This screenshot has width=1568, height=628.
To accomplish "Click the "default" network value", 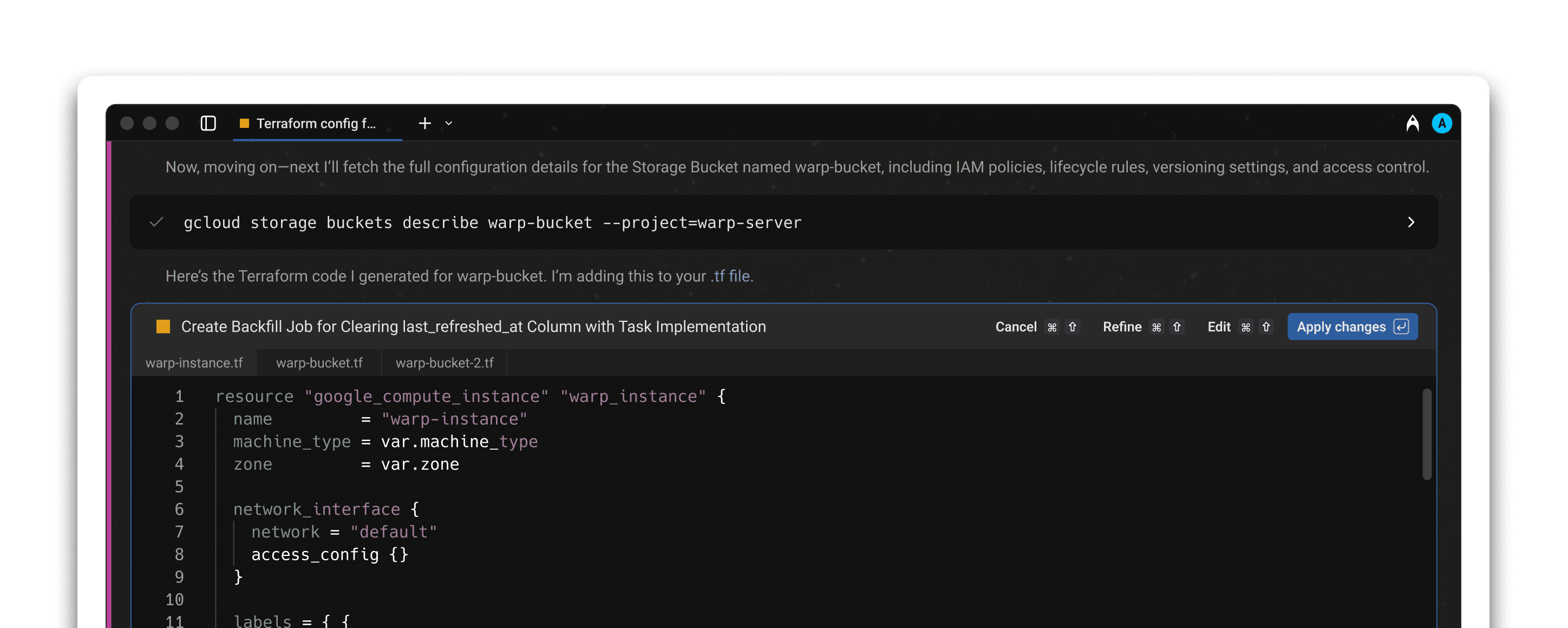I will point(393,532).
